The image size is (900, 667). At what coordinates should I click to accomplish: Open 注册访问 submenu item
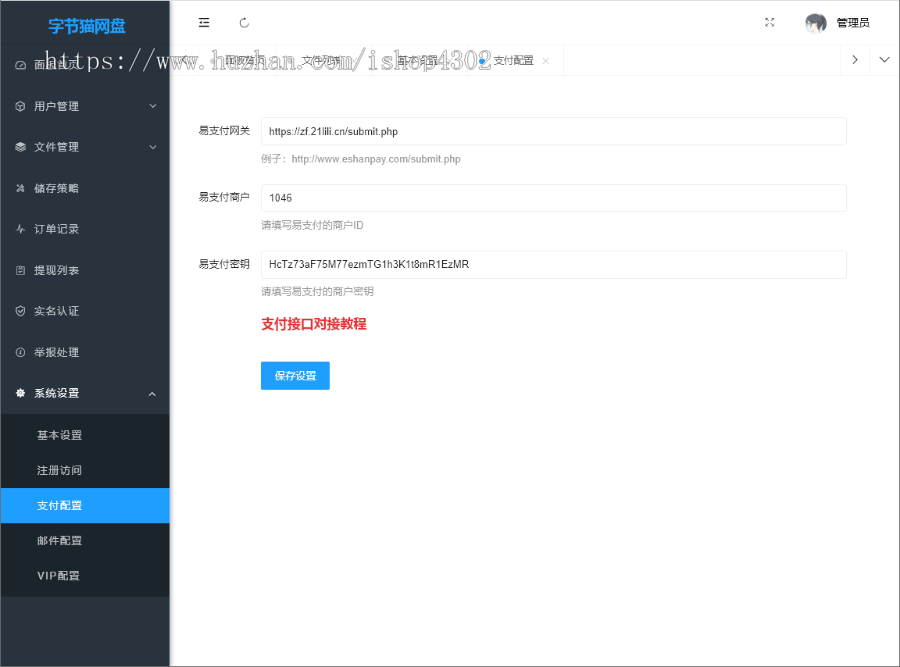click(x=85, y=470)
